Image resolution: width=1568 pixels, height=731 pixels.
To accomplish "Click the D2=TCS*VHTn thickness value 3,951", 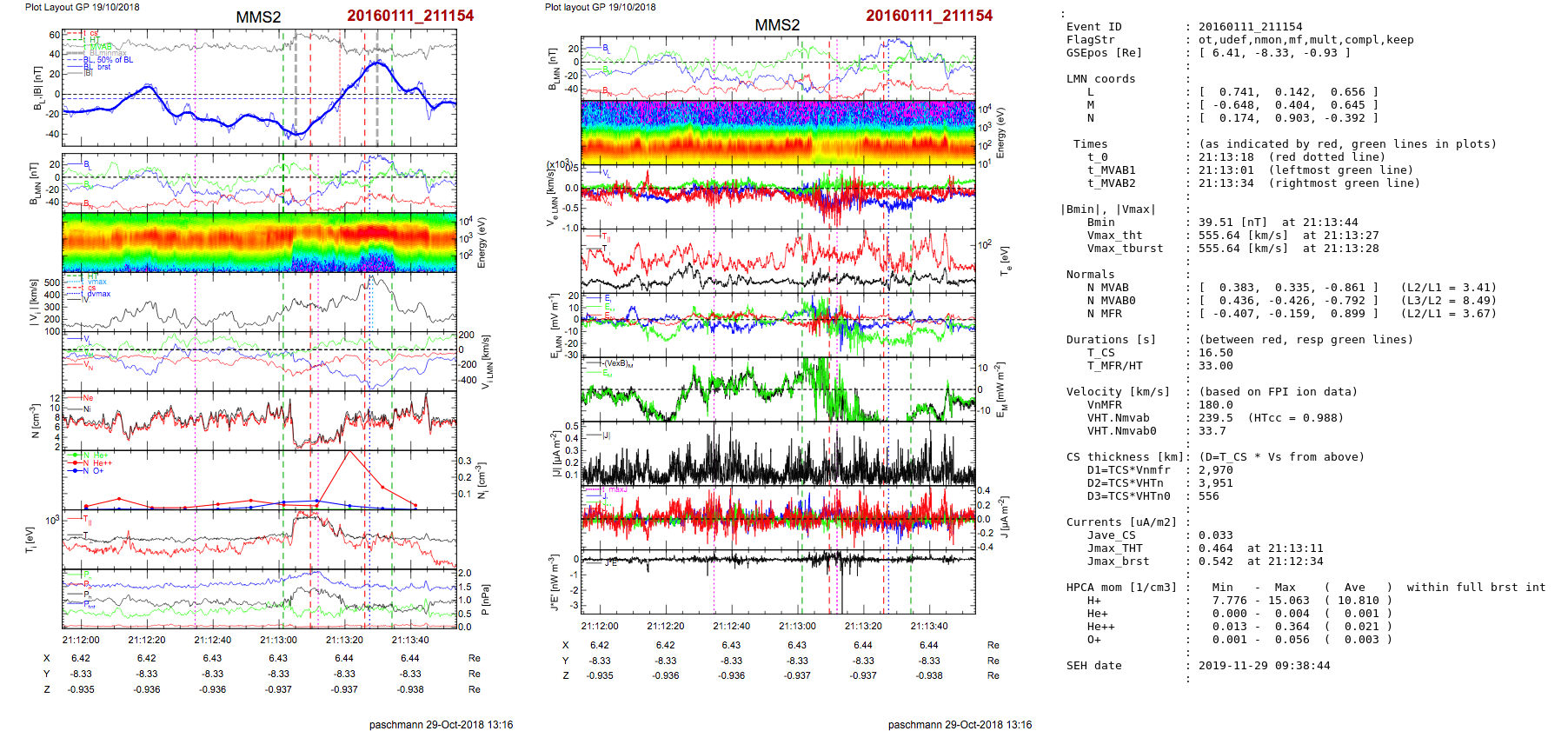I will 1215,483.
